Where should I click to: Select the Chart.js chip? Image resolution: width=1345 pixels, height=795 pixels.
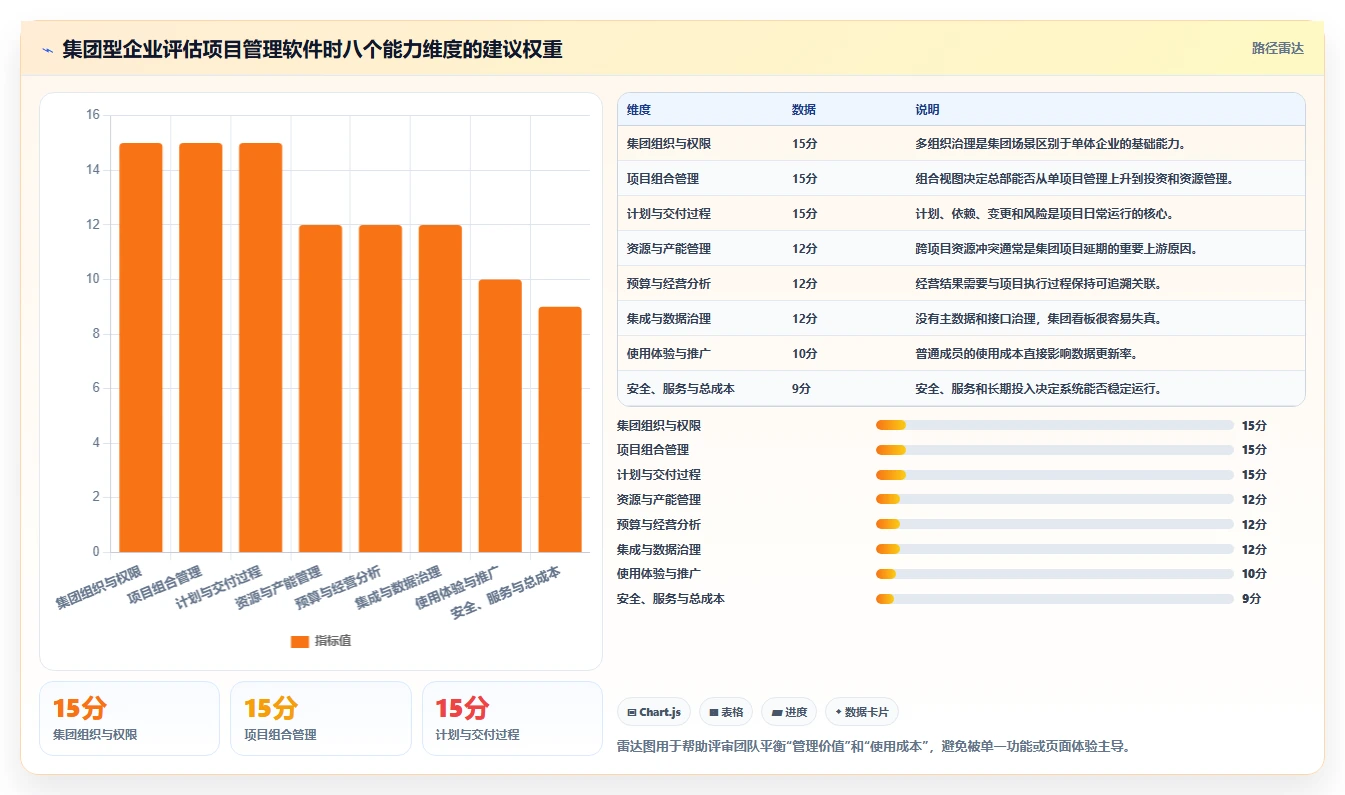pyautogui.click(x=654, y=712)
